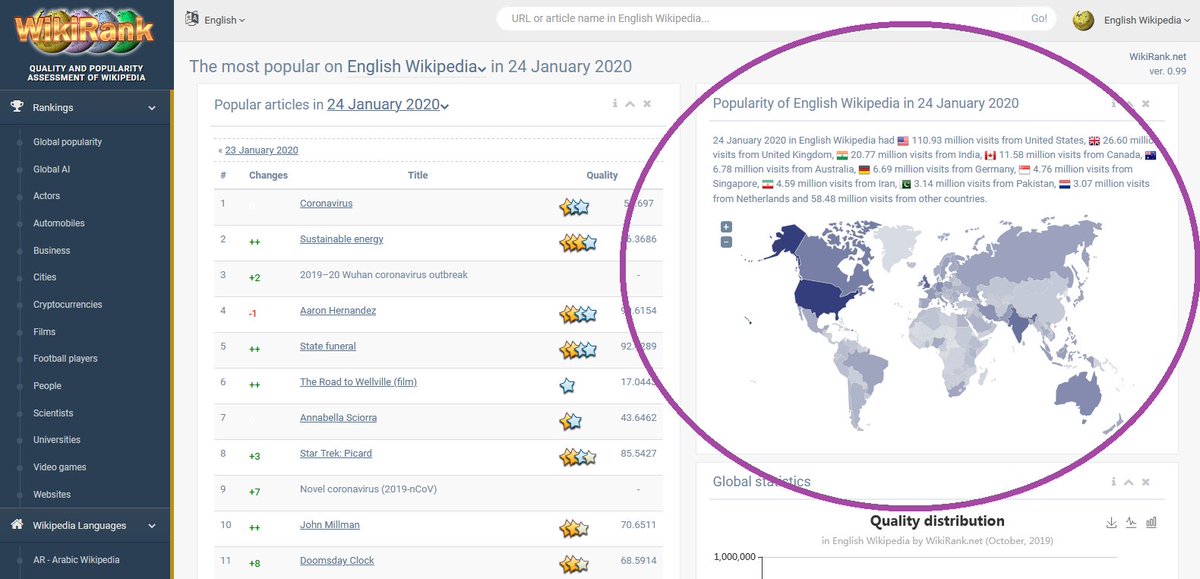
Task: Click the Canada flag icon
Action: tap(990, 155)
